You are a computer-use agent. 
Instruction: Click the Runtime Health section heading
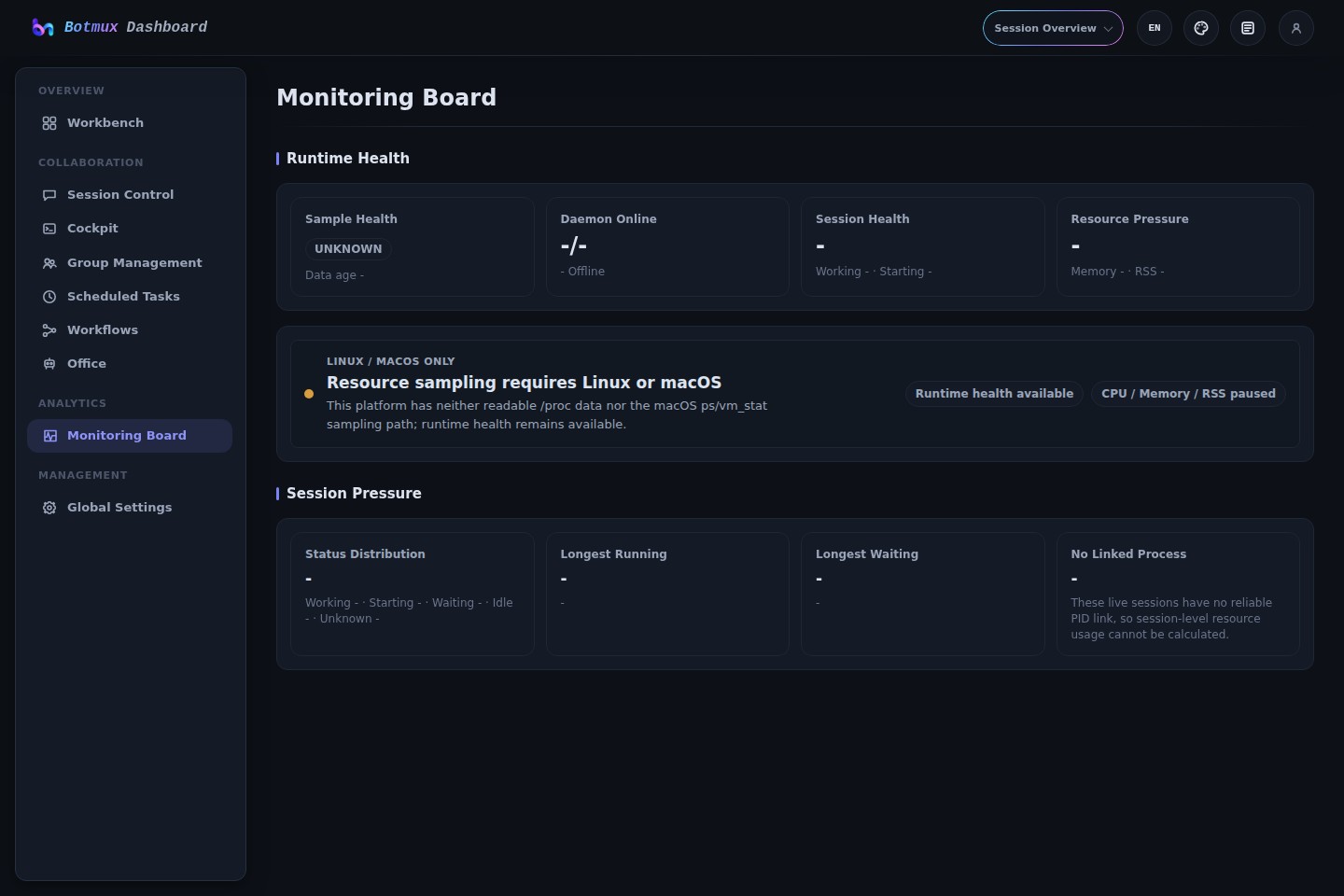click(x=348, y=159)
